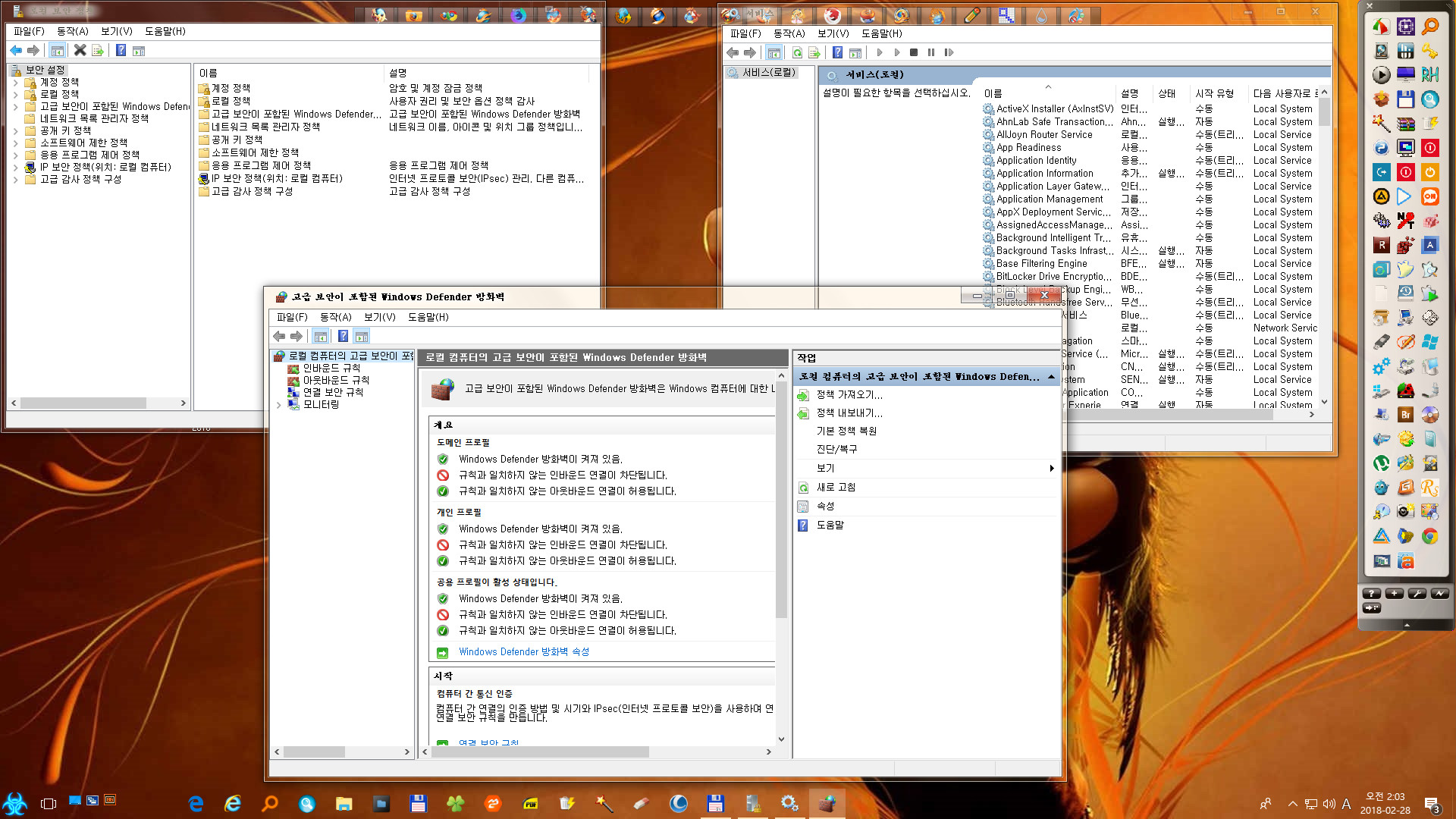
Task: Click 새로 고침 in Firewall actions pane
Action: tap(836, 488)
